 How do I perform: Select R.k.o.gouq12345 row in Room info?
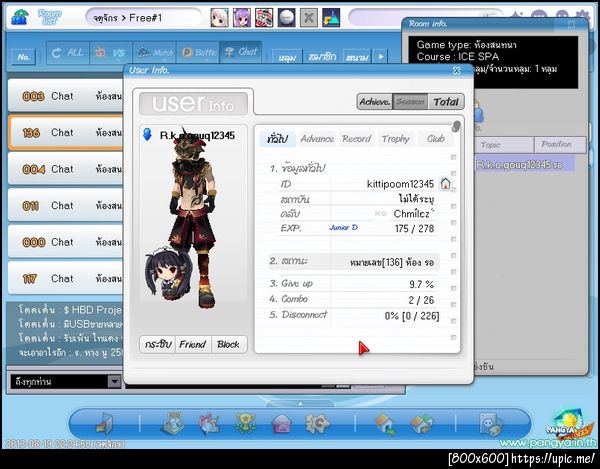[x=525, y=164]
